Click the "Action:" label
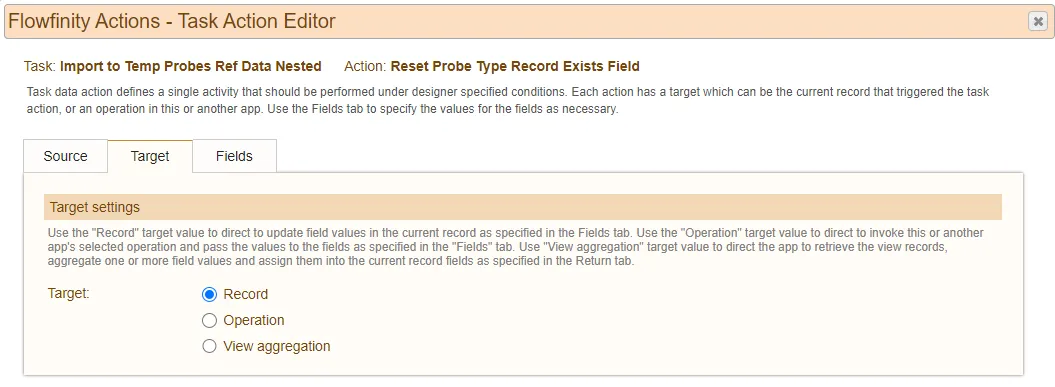Image resolution: width=1055 pixels, height=387 pixels. pos(365,66)
